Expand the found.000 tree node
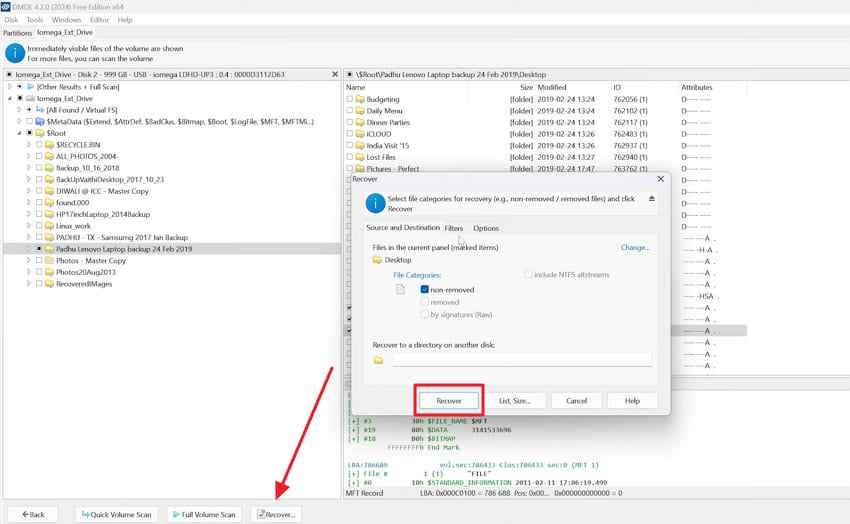This screenshot has width=850, height=524. point(29,203)
